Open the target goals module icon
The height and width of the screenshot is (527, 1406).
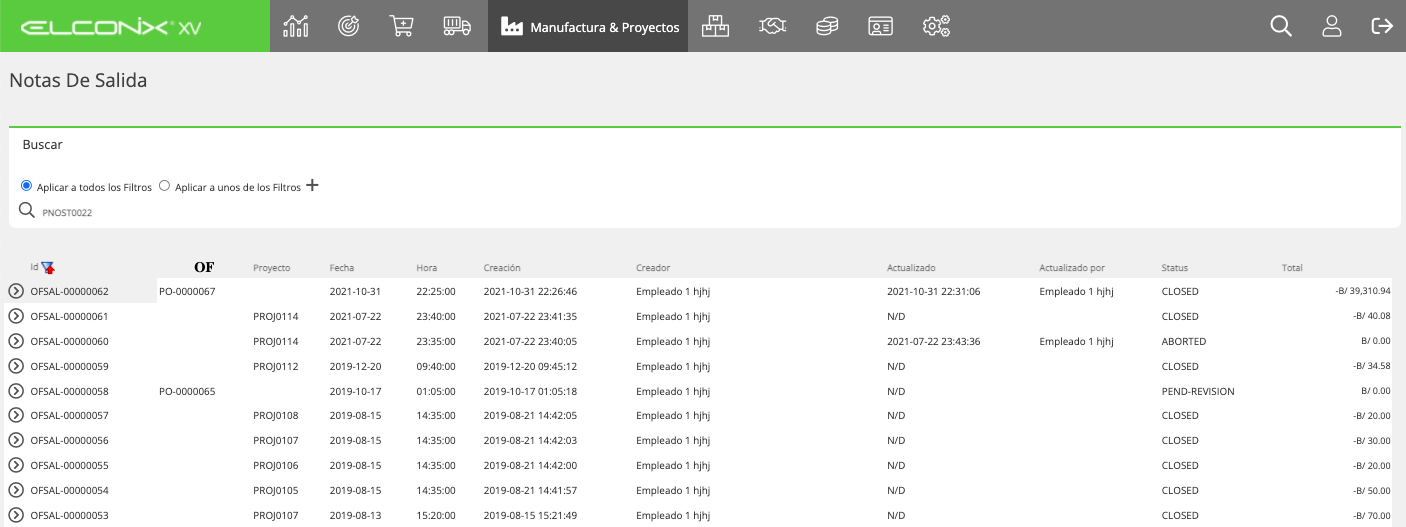tap(348, 26)
